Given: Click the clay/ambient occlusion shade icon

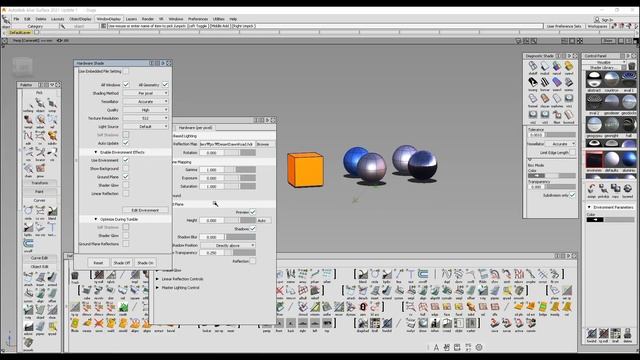Looking at the screenshot, I should pyautogui.click(x=545, y=98).
